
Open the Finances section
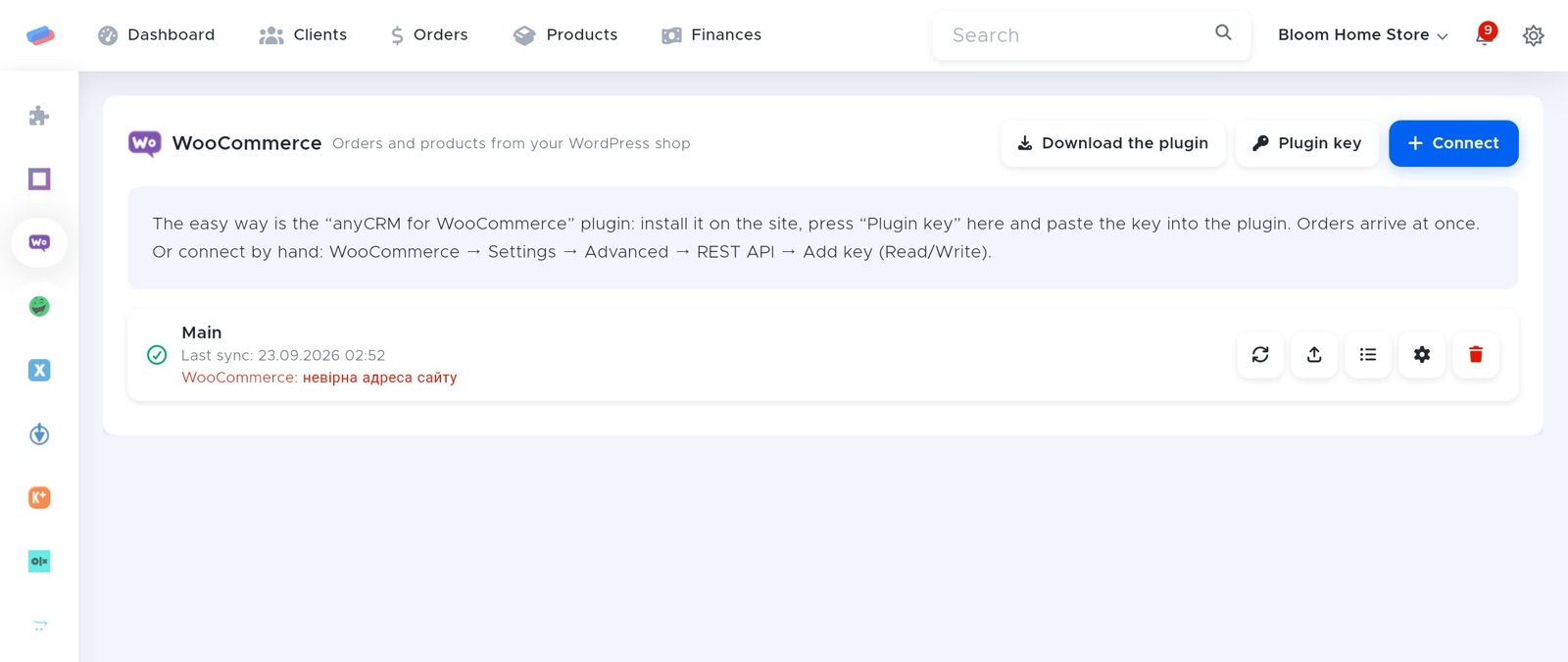click(x=711, y=35)
